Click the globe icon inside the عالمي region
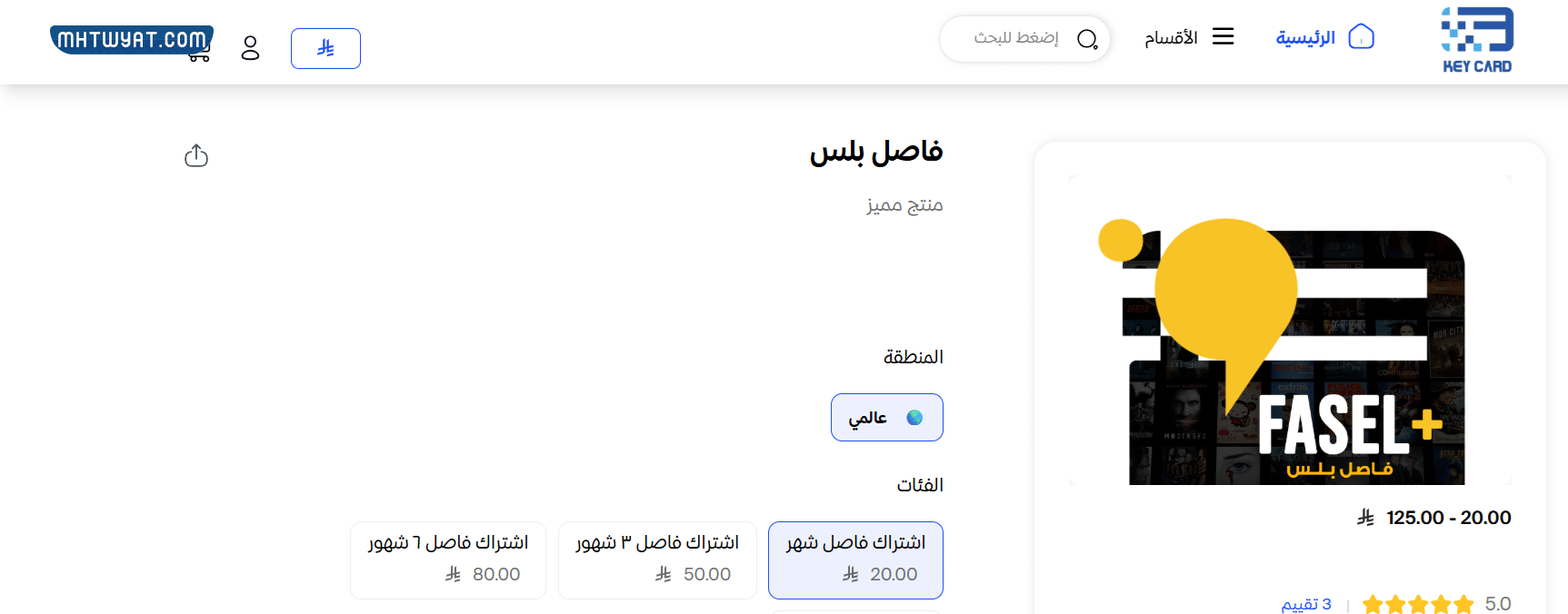The image size is (1568, 614). tap(914, 417)
